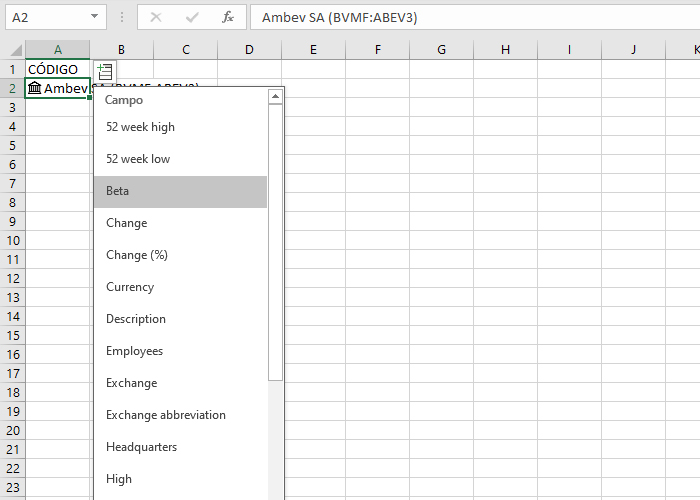Click the Select All corner triangle
Screen dimensions: 700x500
click(x=16, y=50)
